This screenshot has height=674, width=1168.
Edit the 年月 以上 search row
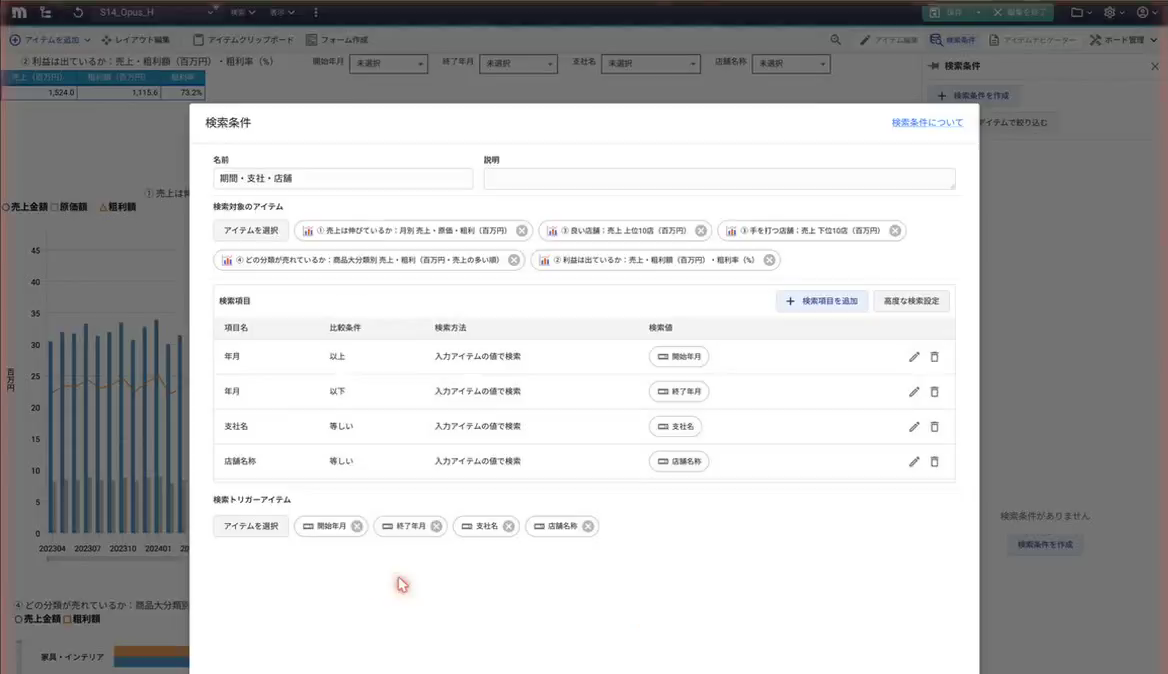click(914, 357)
